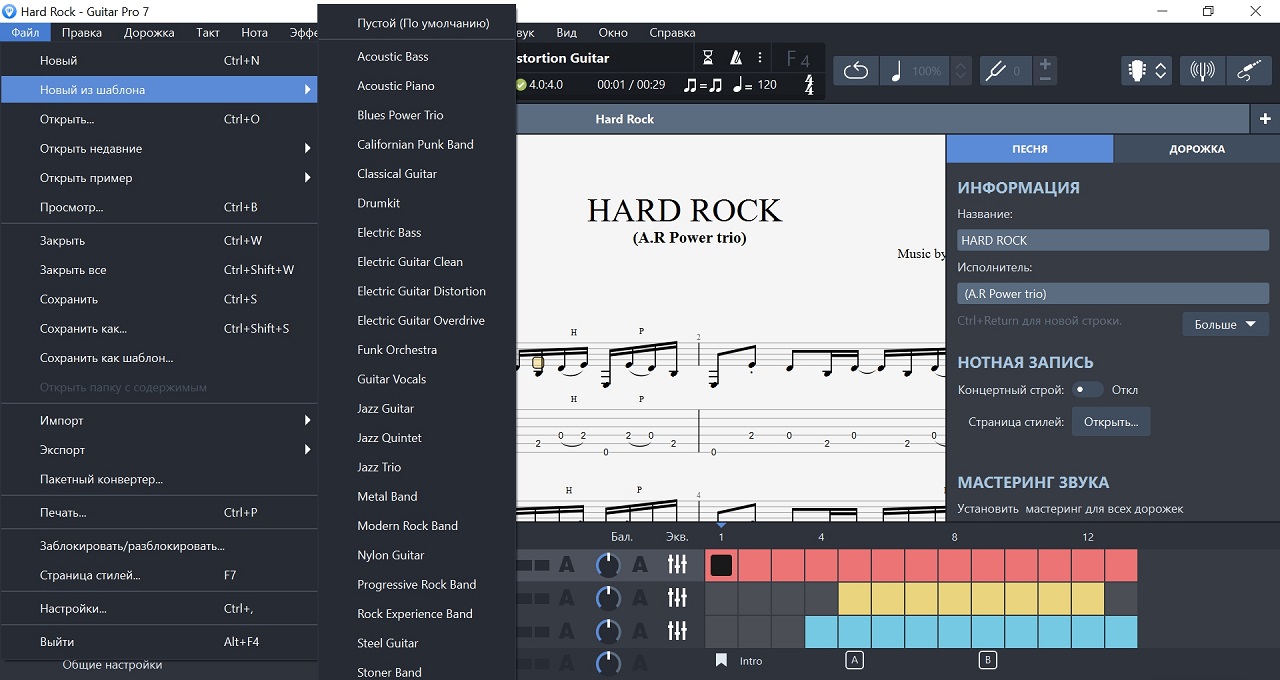Adjust balance knob of second track
This screenshot has width=1280, height=680.
coord(607,598)
